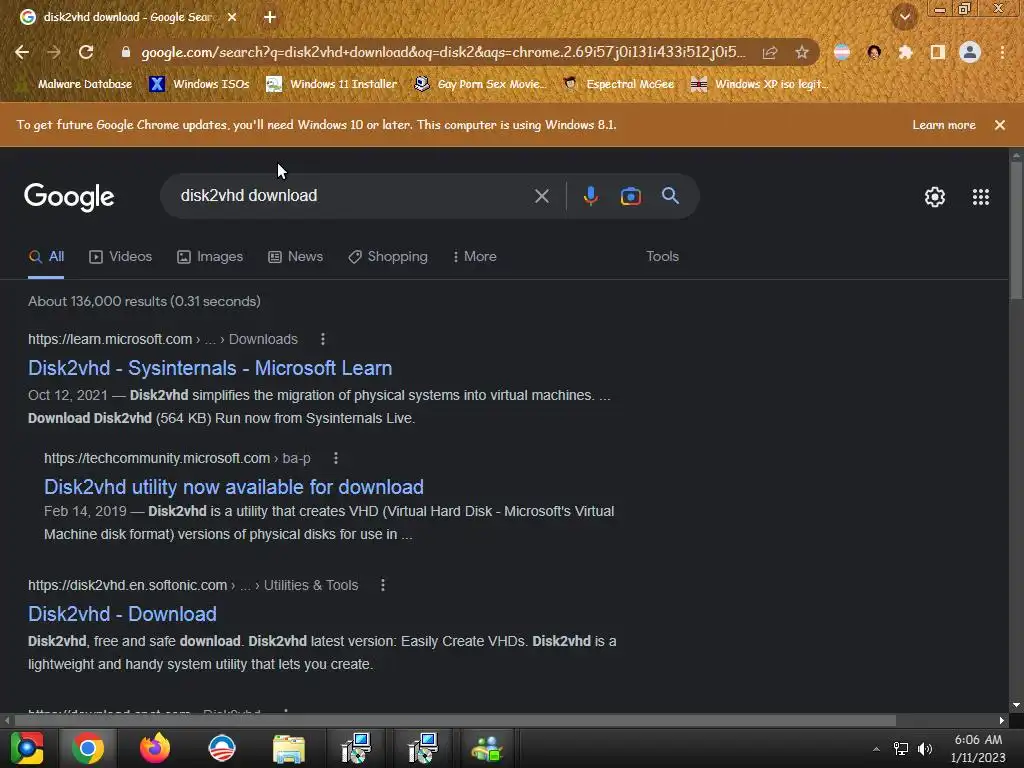Open the Extensions puzzle icon
This screenshot has height=768, width=1024.
tap(906, 52)
